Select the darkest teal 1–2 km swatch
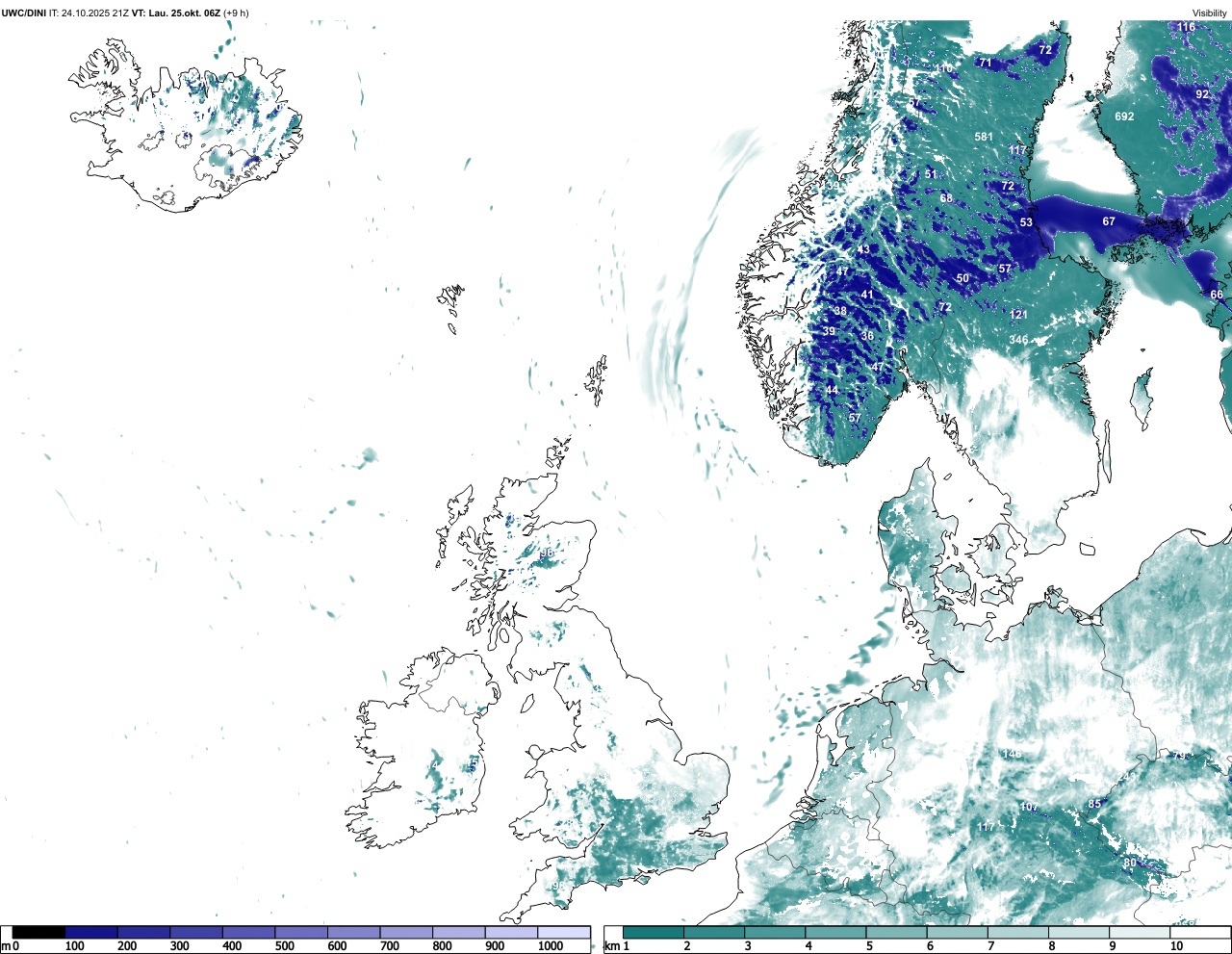This screenshot has height=954, width=1232. [654, 933]
